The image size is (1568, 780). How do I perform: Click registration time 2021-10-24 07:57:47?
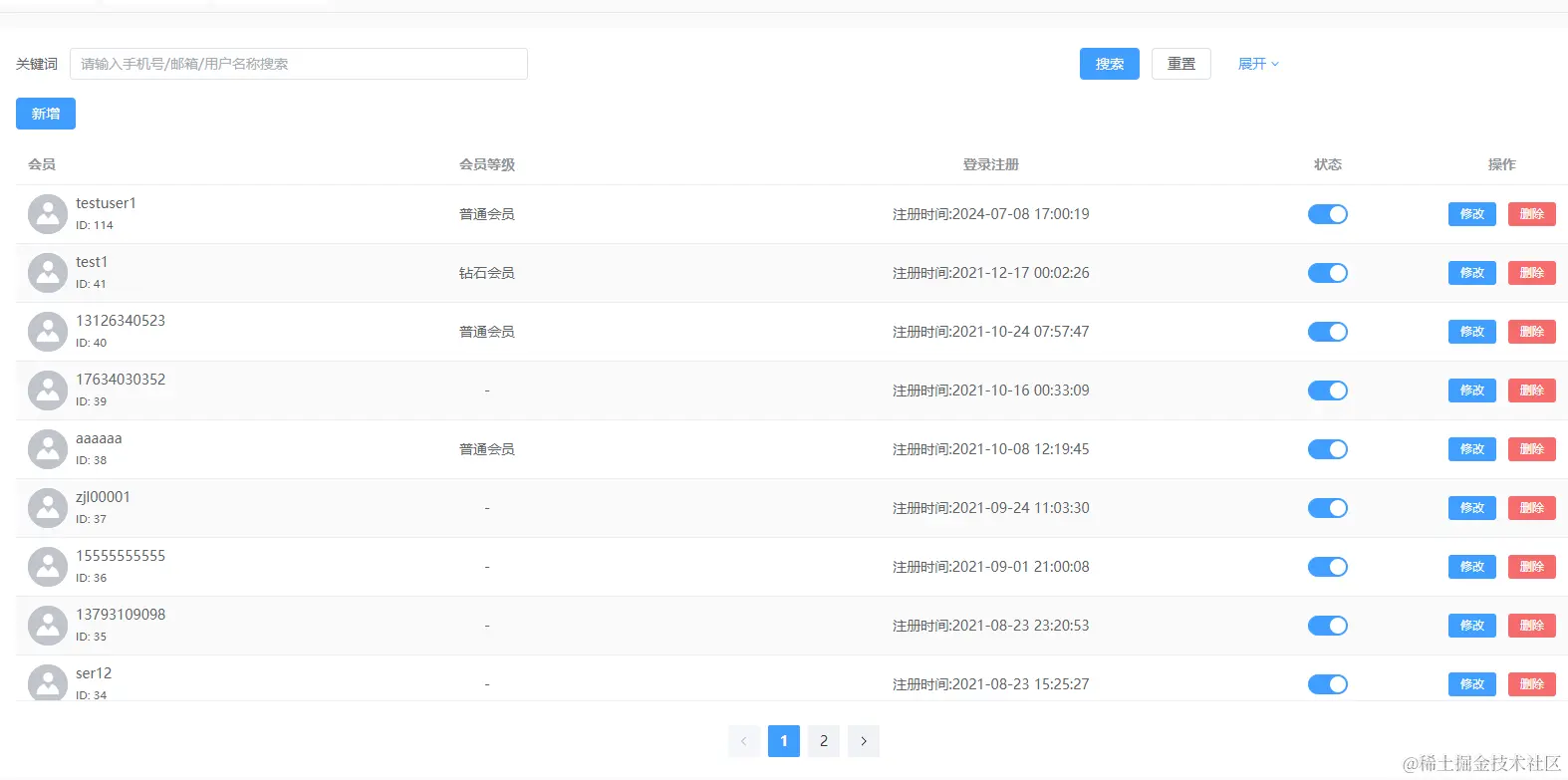(991, 332)
